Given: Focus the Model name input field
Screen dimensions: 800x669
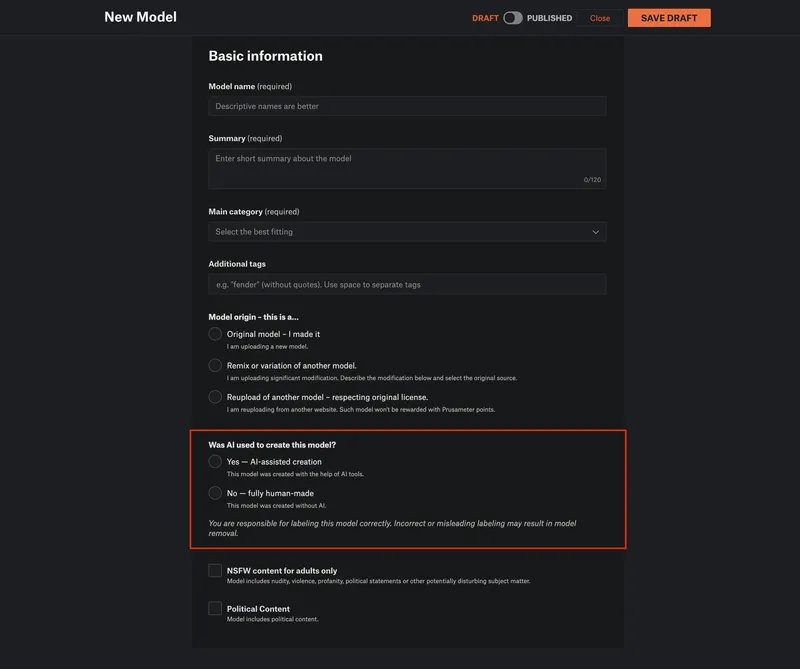Looking at the screenshot, I should coord(407,106).
